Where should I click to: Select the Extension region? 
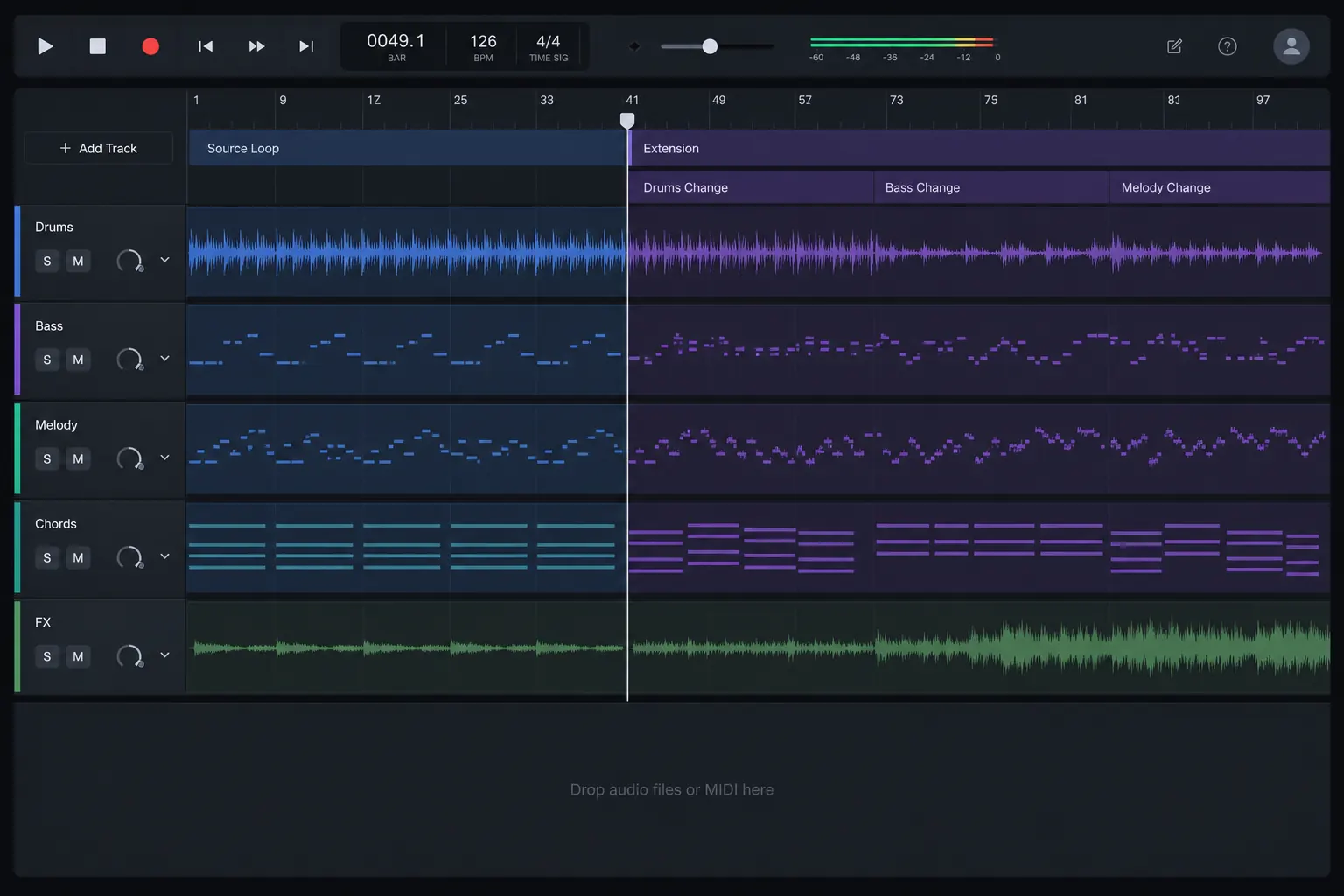point(979,148)
